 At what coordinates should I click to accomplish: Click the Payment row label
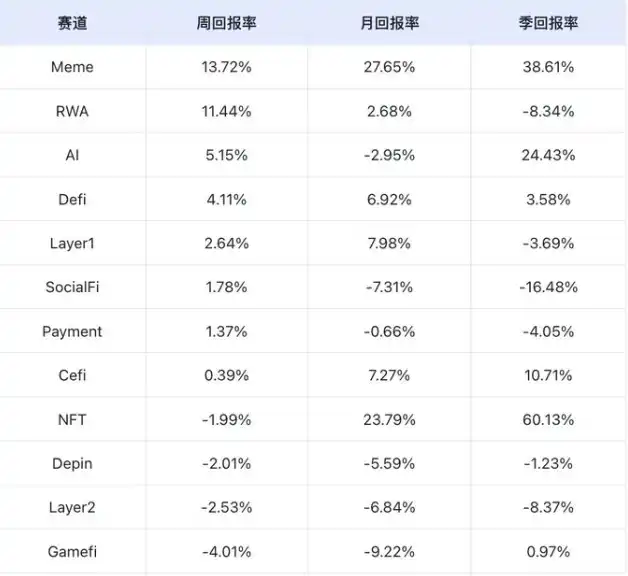[72, 331]
